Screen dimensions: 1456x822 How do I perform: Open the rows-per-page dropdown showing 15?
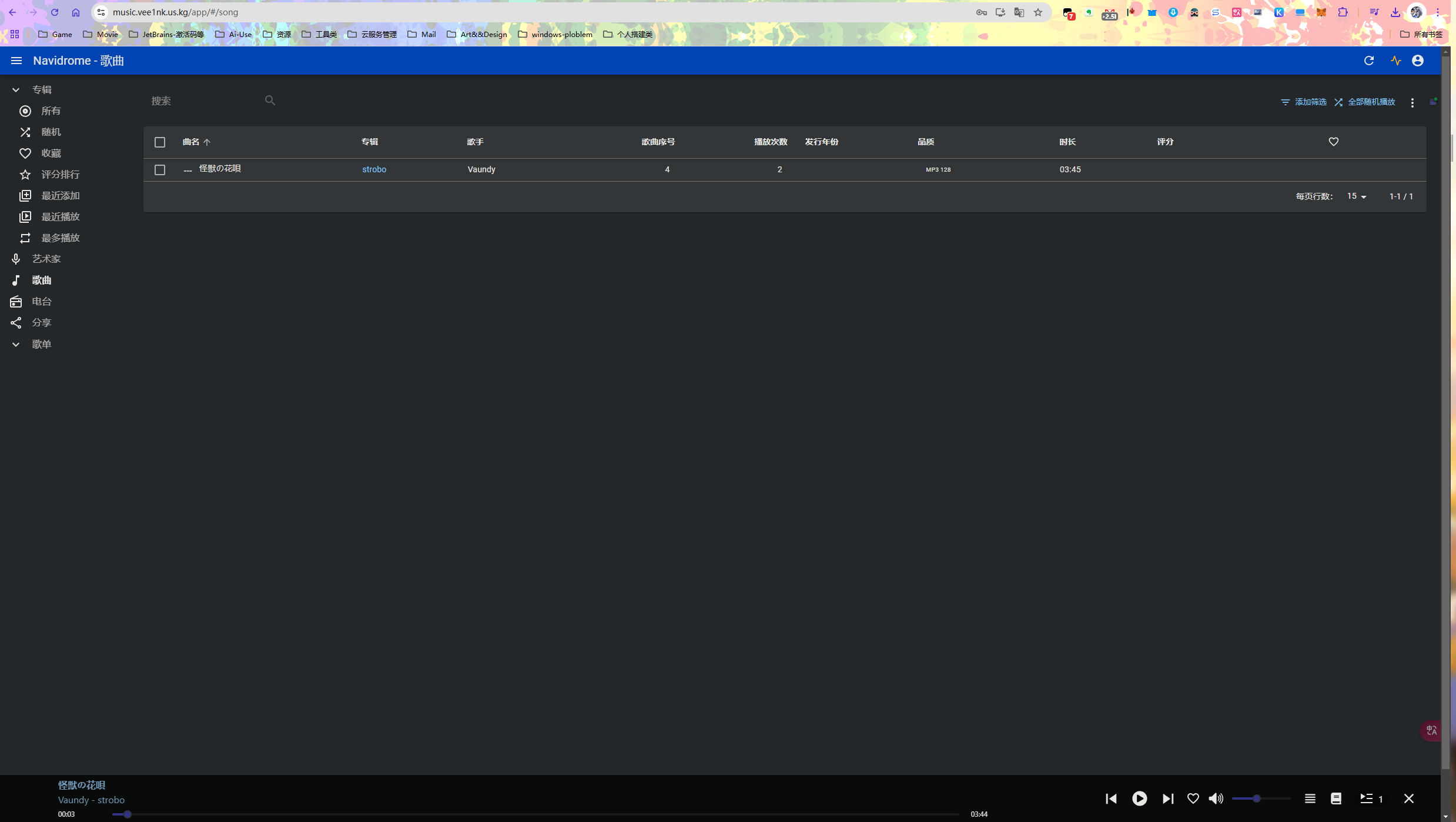[x=1356, y=196]
